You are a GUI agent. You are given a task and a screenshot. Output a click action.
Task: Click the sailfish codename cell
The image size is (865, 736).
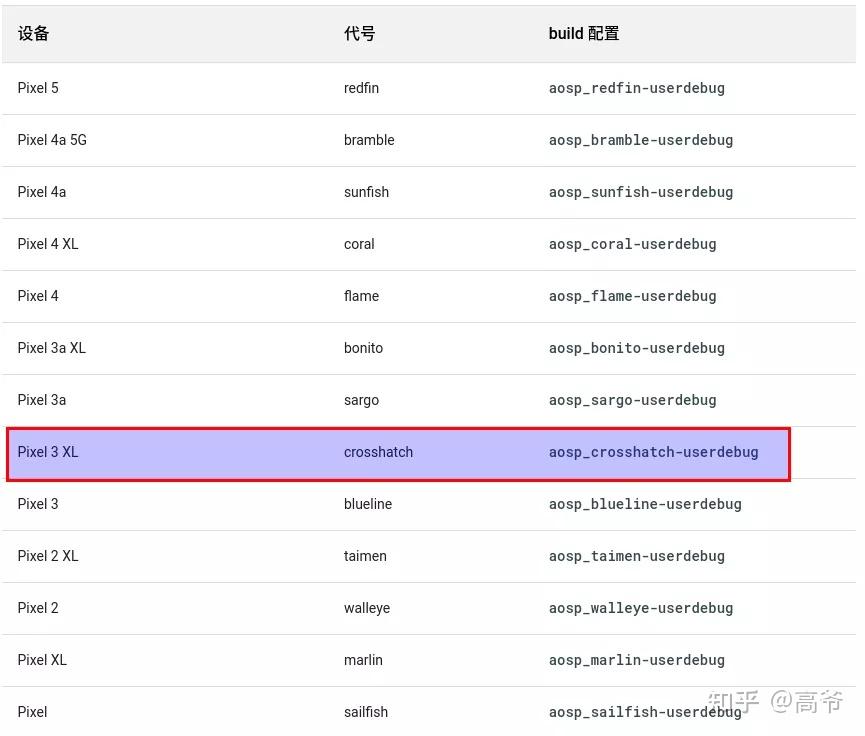tap(366, 712)
